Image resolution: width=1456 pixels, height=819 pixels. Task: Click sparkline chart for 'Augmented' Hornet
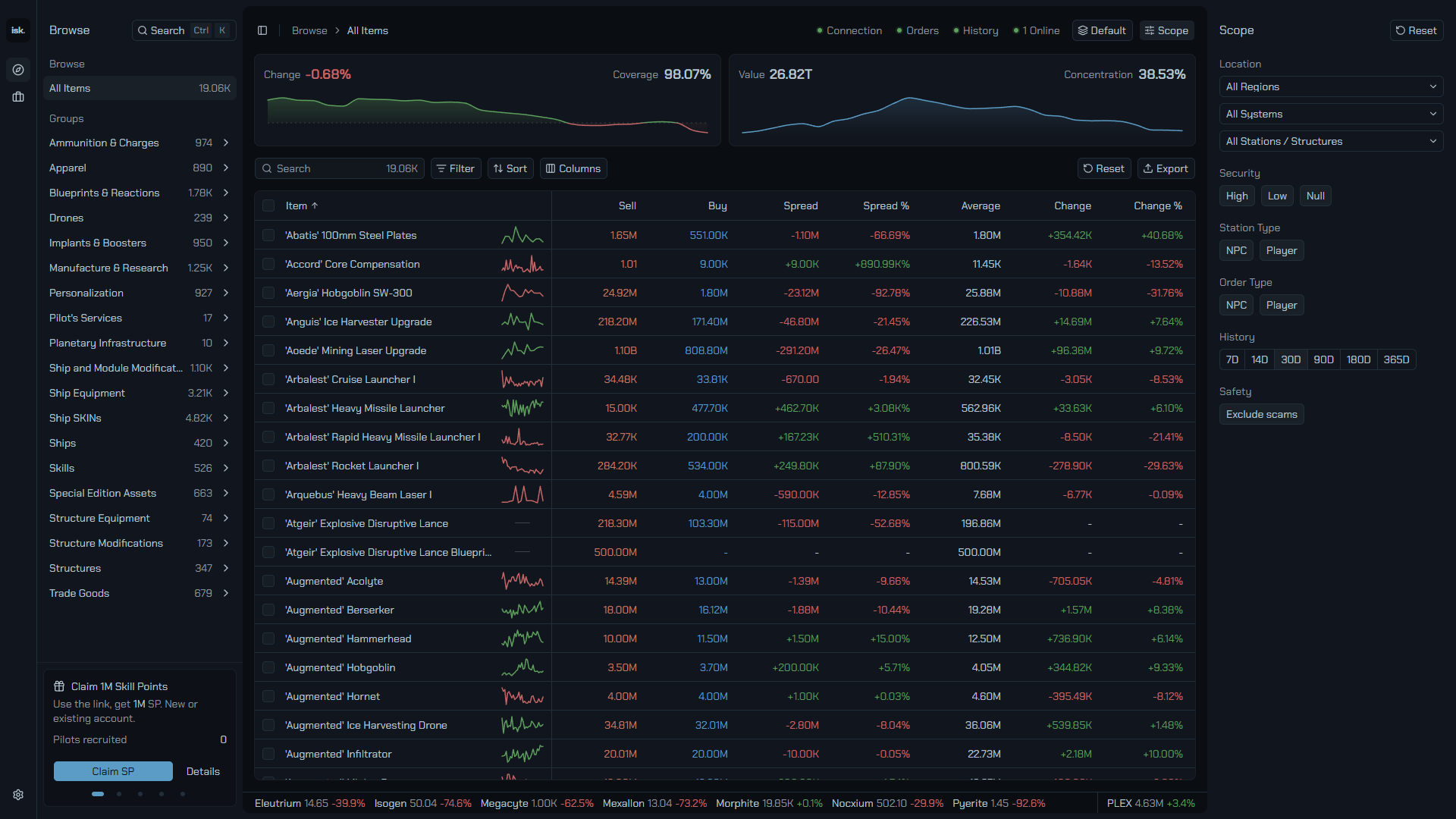coord(522,696)
